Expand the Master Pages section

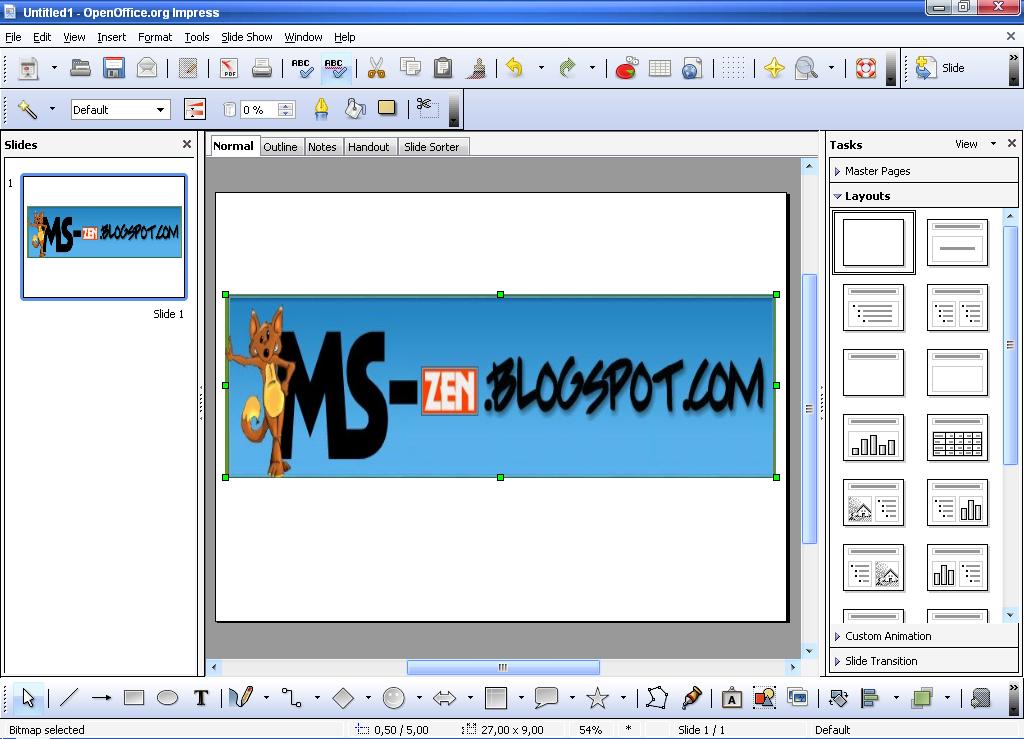point(923,171)
